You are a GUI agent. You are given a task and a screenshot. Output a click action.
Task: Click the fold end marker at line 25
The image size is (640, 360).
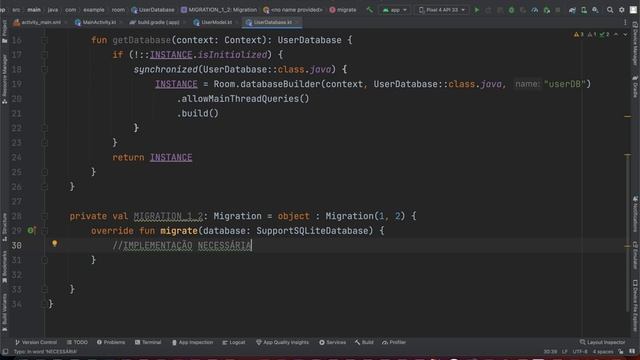[44, 172]
